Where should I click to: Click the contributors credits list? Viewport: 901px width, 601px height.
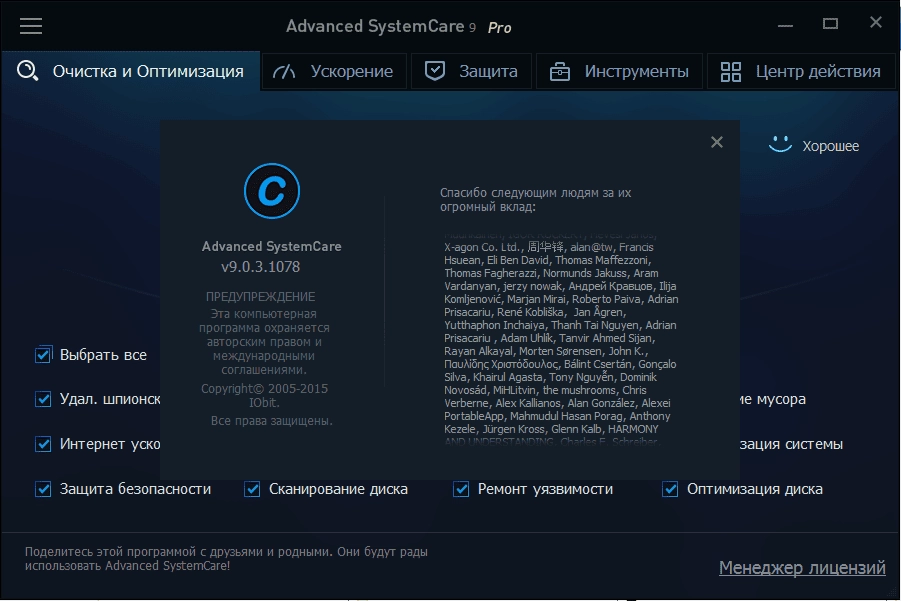pyautogui.click(x=561, y=338)
